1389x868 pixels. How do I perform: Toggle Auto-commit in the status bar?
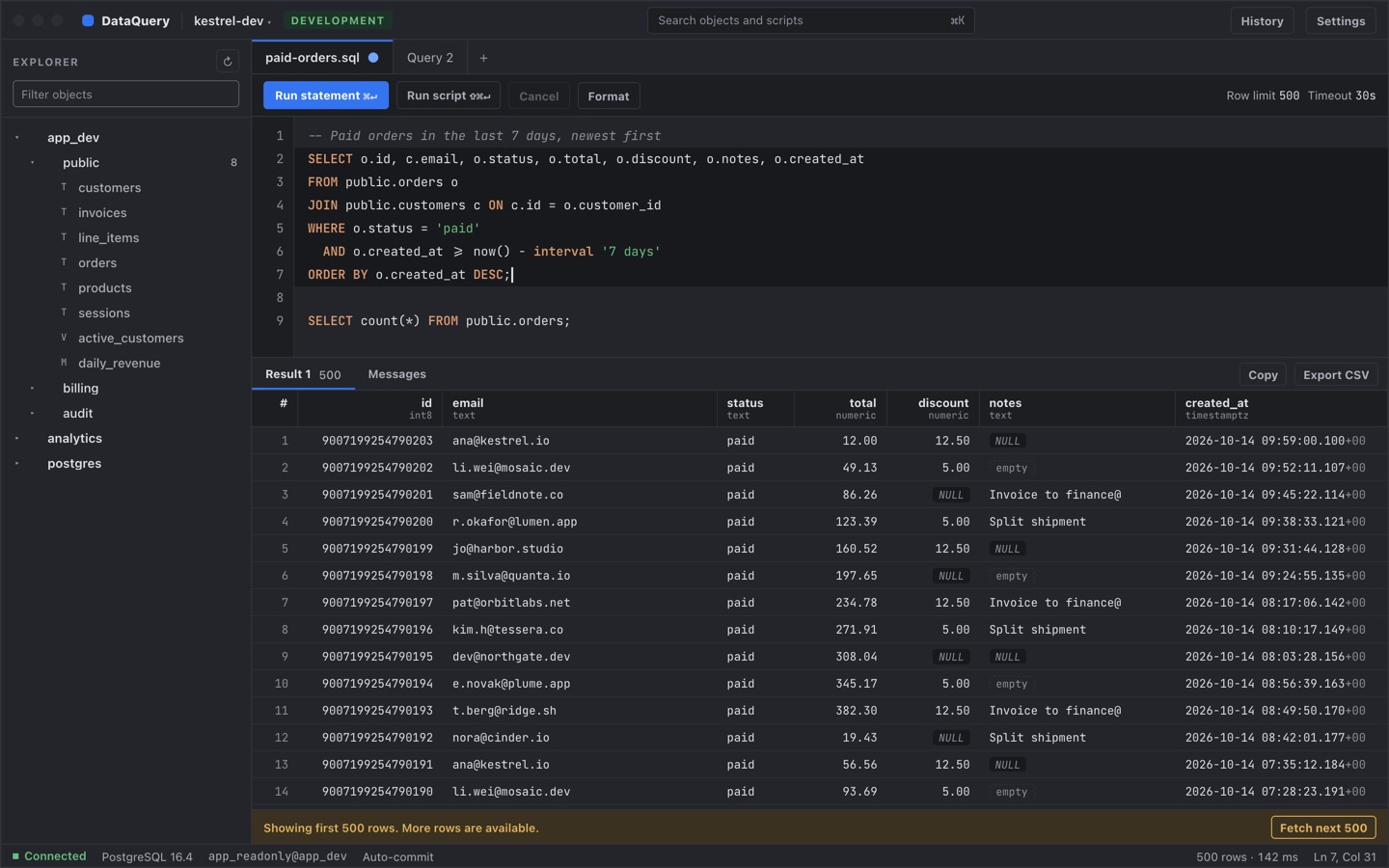[x=397, y=856]
